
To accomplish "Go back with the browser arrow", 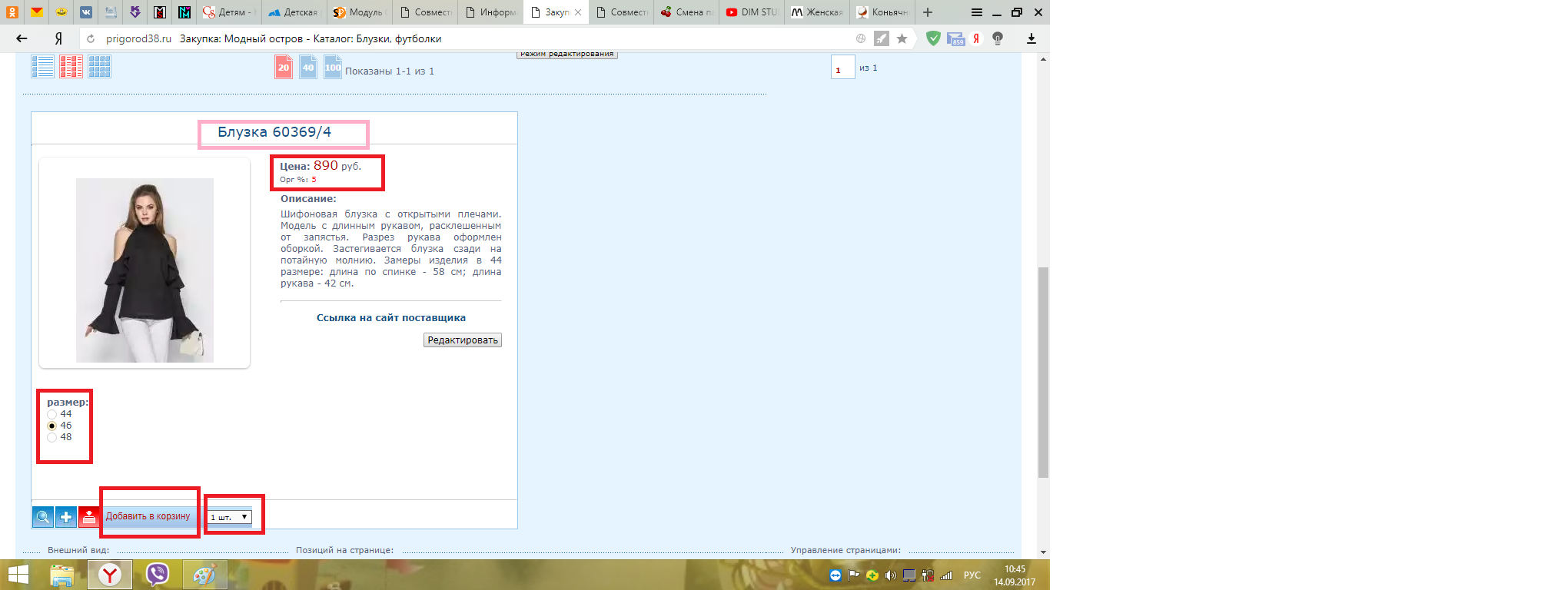I will (22, 38).
